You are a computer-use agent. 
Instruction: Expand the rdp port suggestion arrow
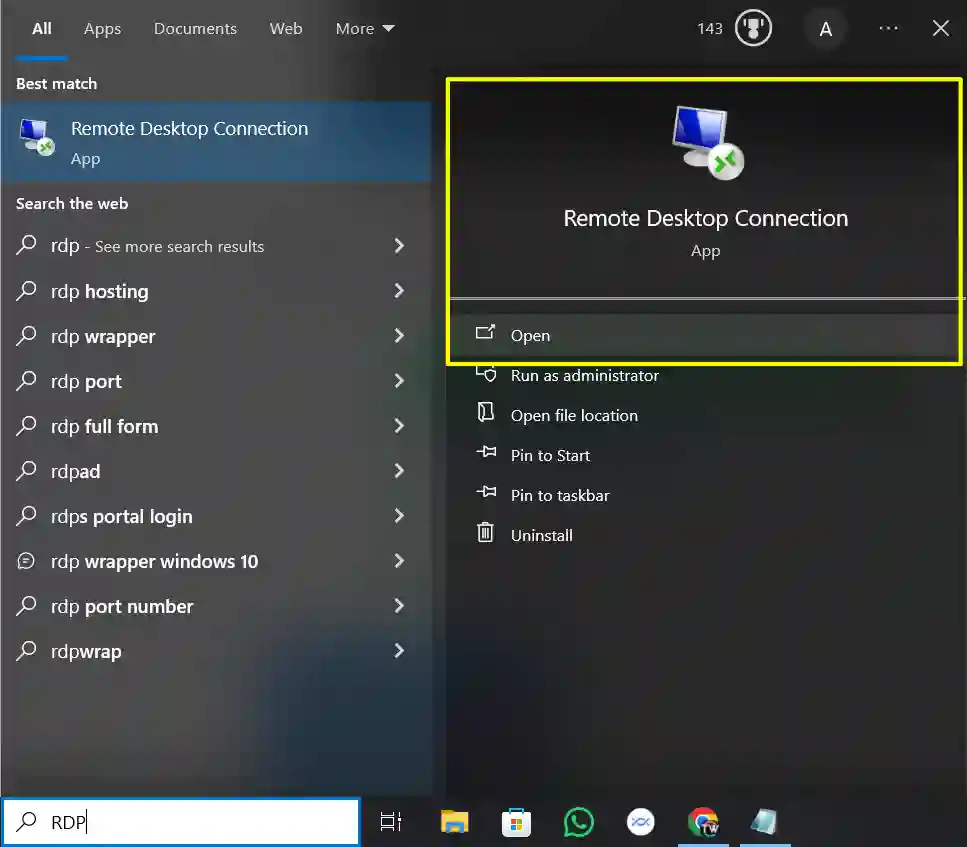(399, 381)
